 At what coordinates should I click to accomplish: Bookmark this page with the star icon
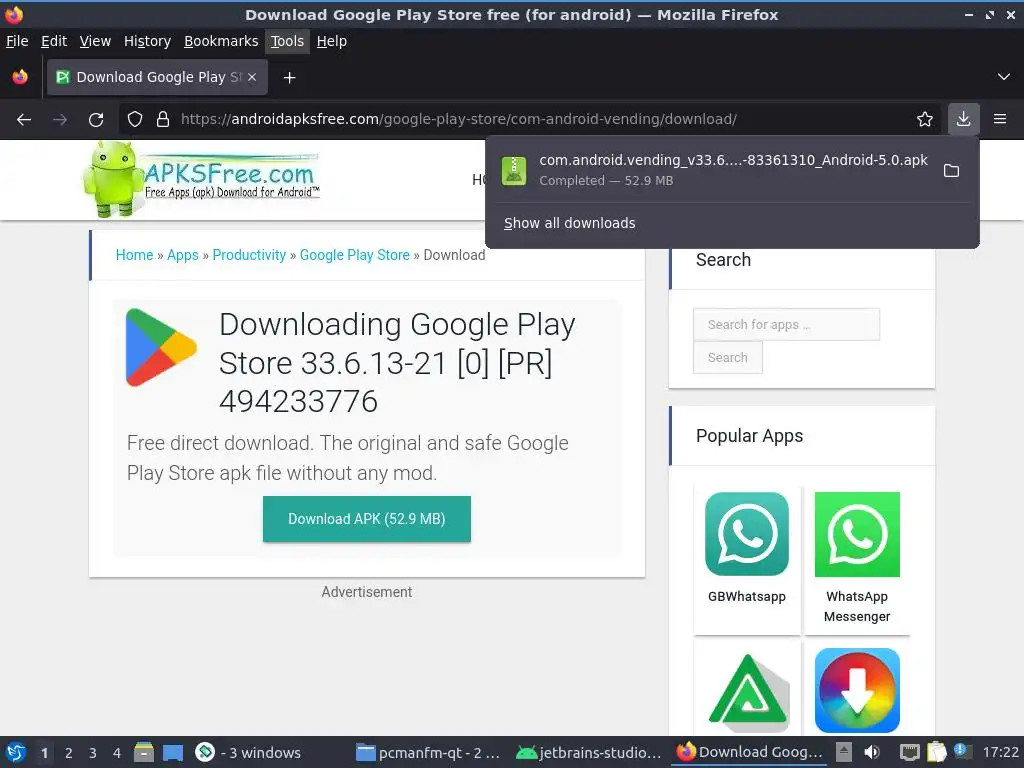point(925,119)
